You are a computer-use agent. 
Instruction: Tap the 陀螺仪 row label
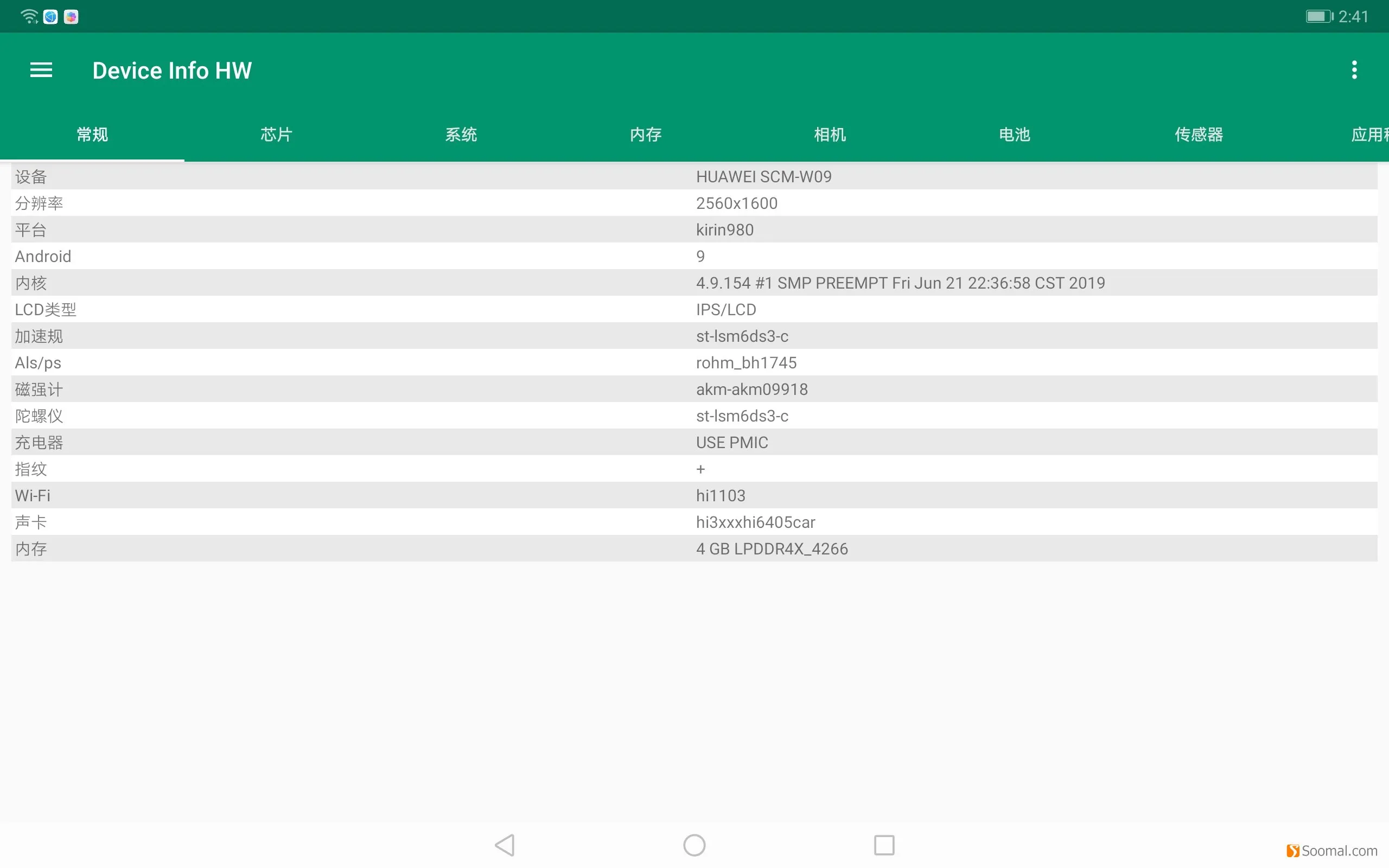39,416
